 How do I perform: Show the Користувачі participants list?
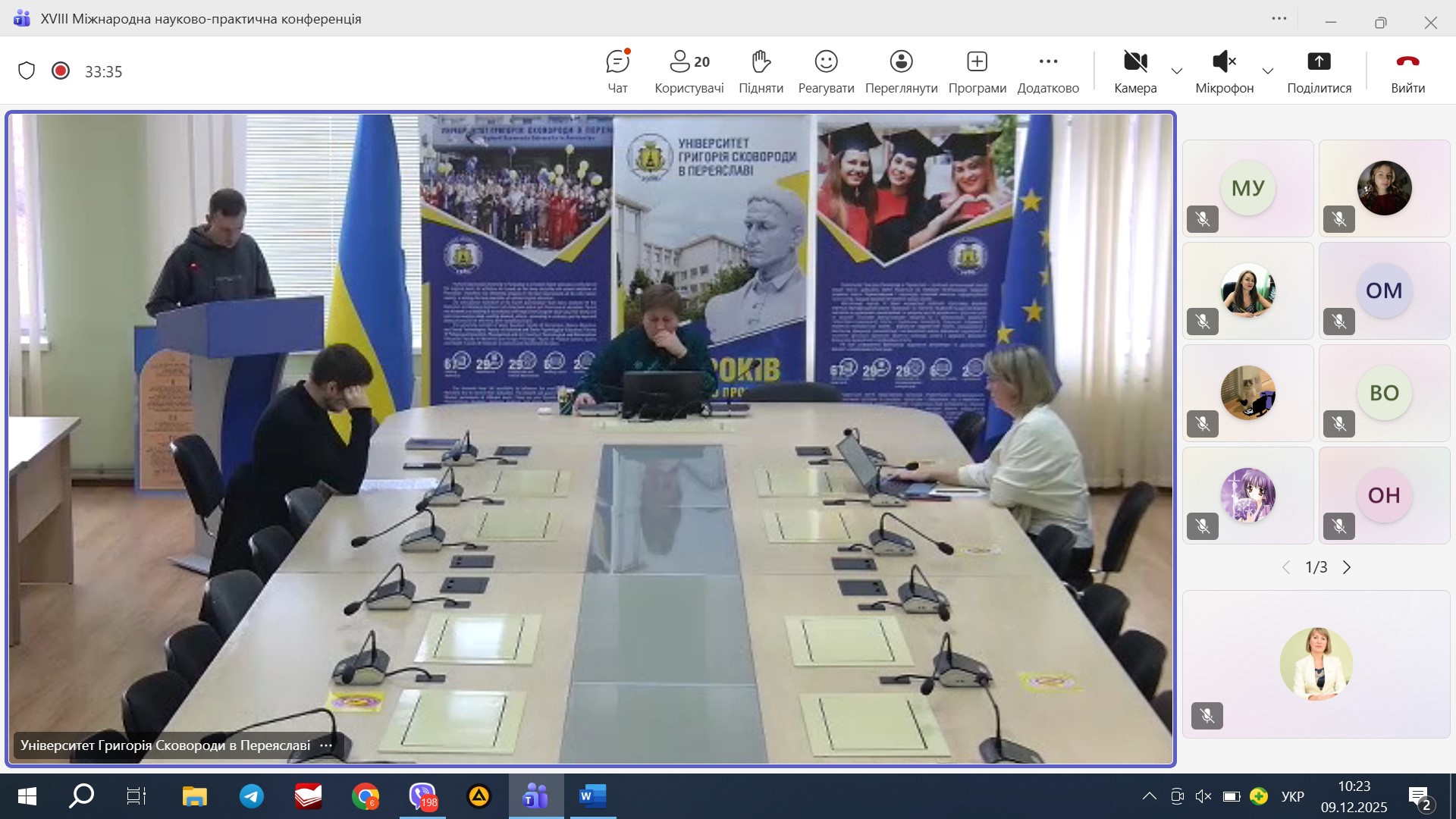click(x=689, y=71)
